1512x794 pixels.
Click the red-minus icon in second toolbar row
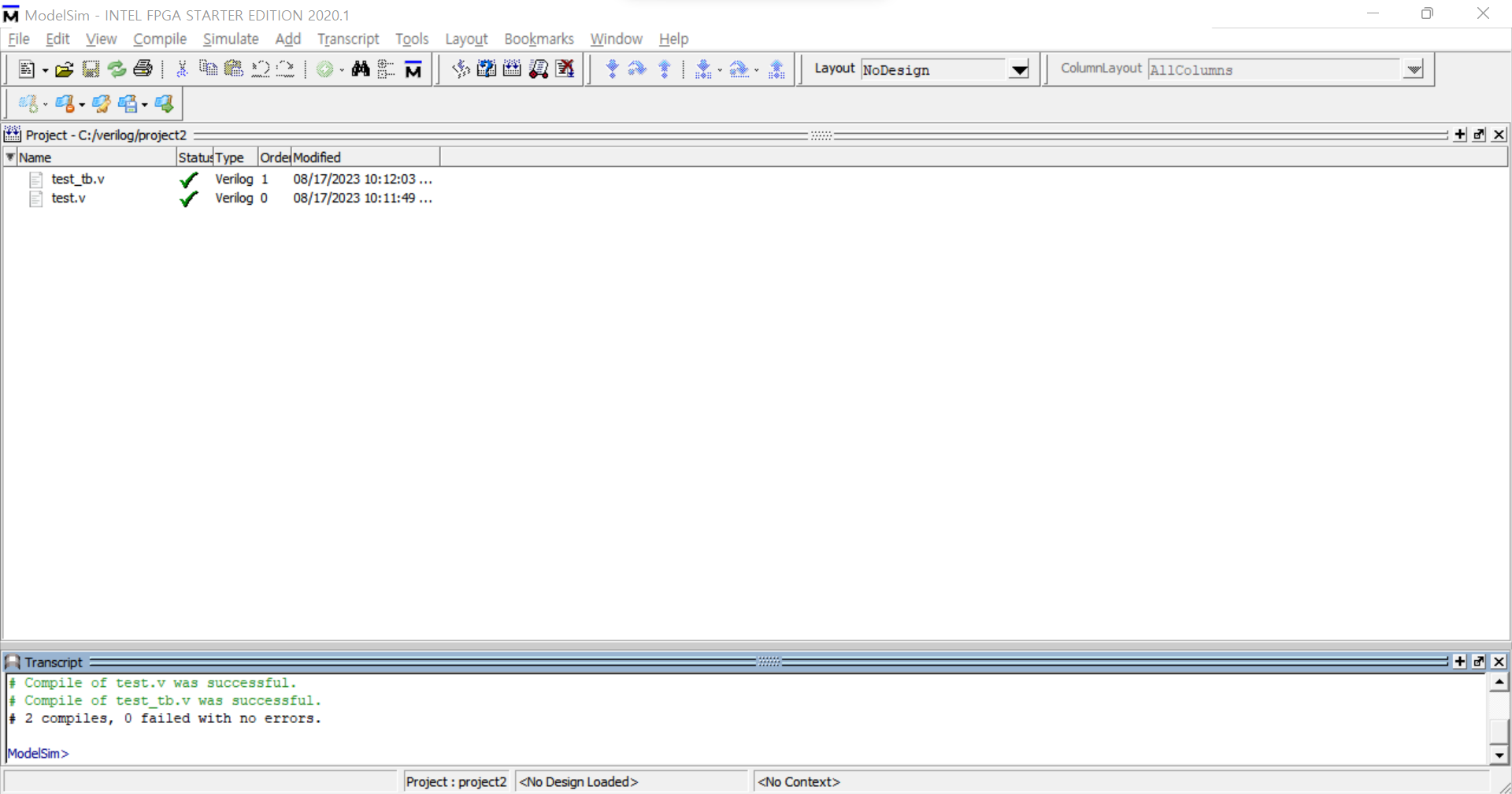point(65,103)
